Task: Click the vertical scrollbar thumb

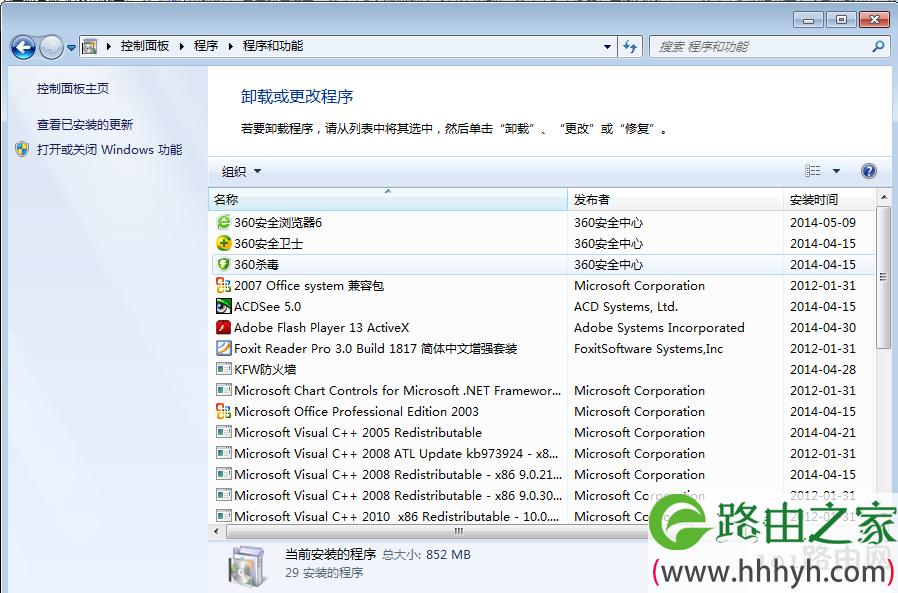Action: 884,277
